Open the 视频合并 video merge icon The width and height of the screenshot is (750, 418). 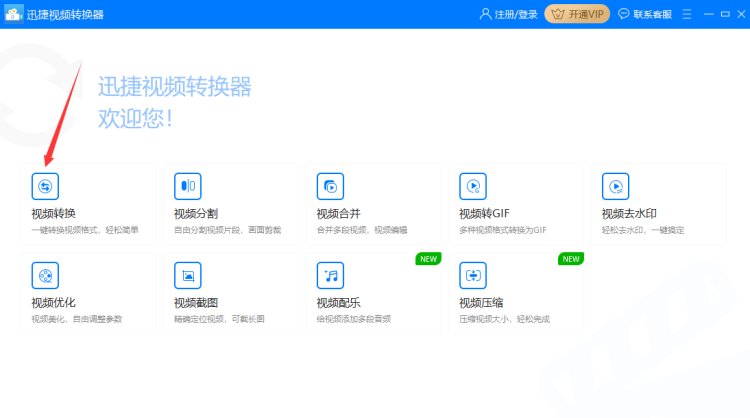pos(330,186)
